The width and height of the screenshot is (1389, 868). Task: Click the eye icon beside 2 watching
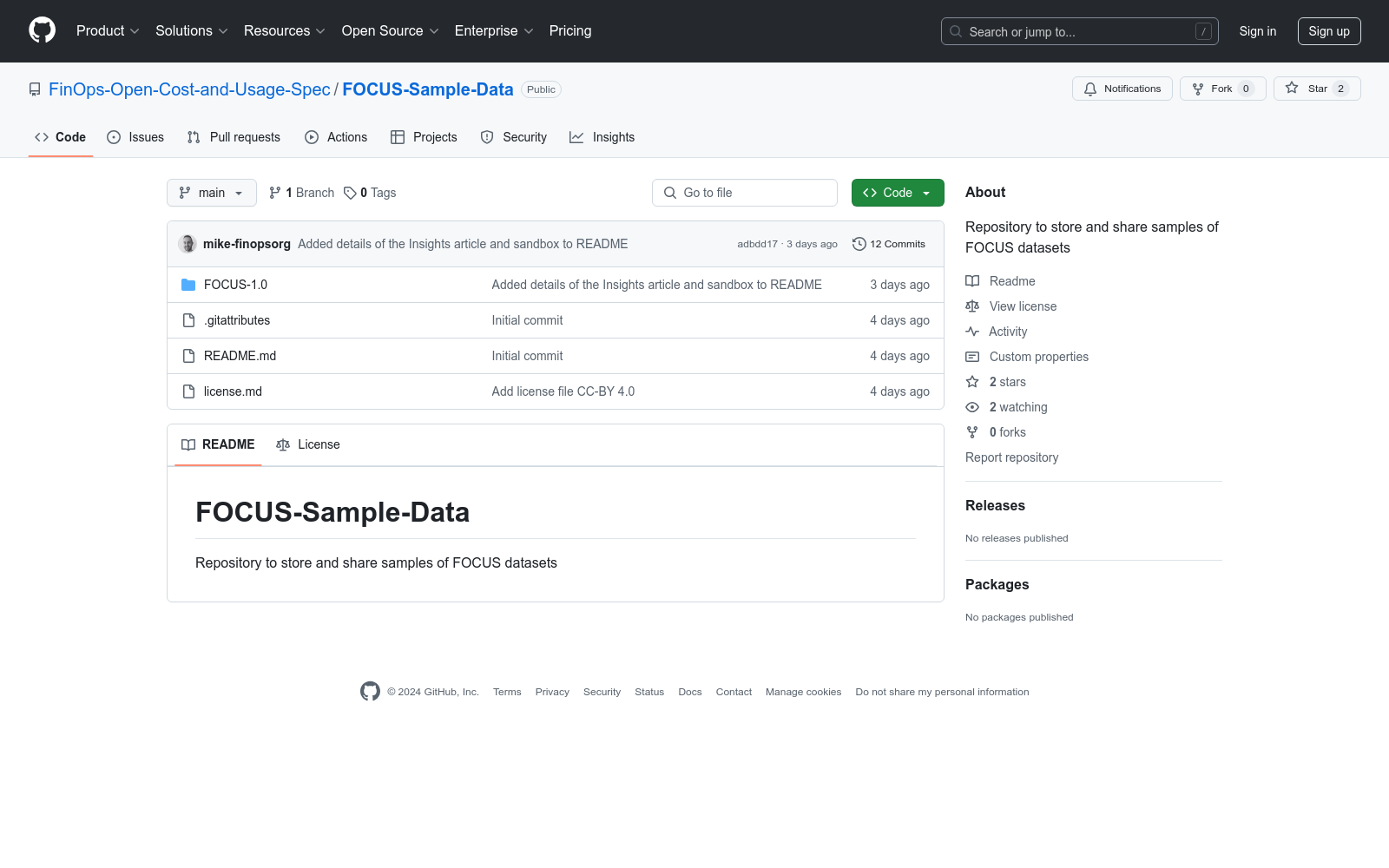pyautogui.click(x=972, y=407)
